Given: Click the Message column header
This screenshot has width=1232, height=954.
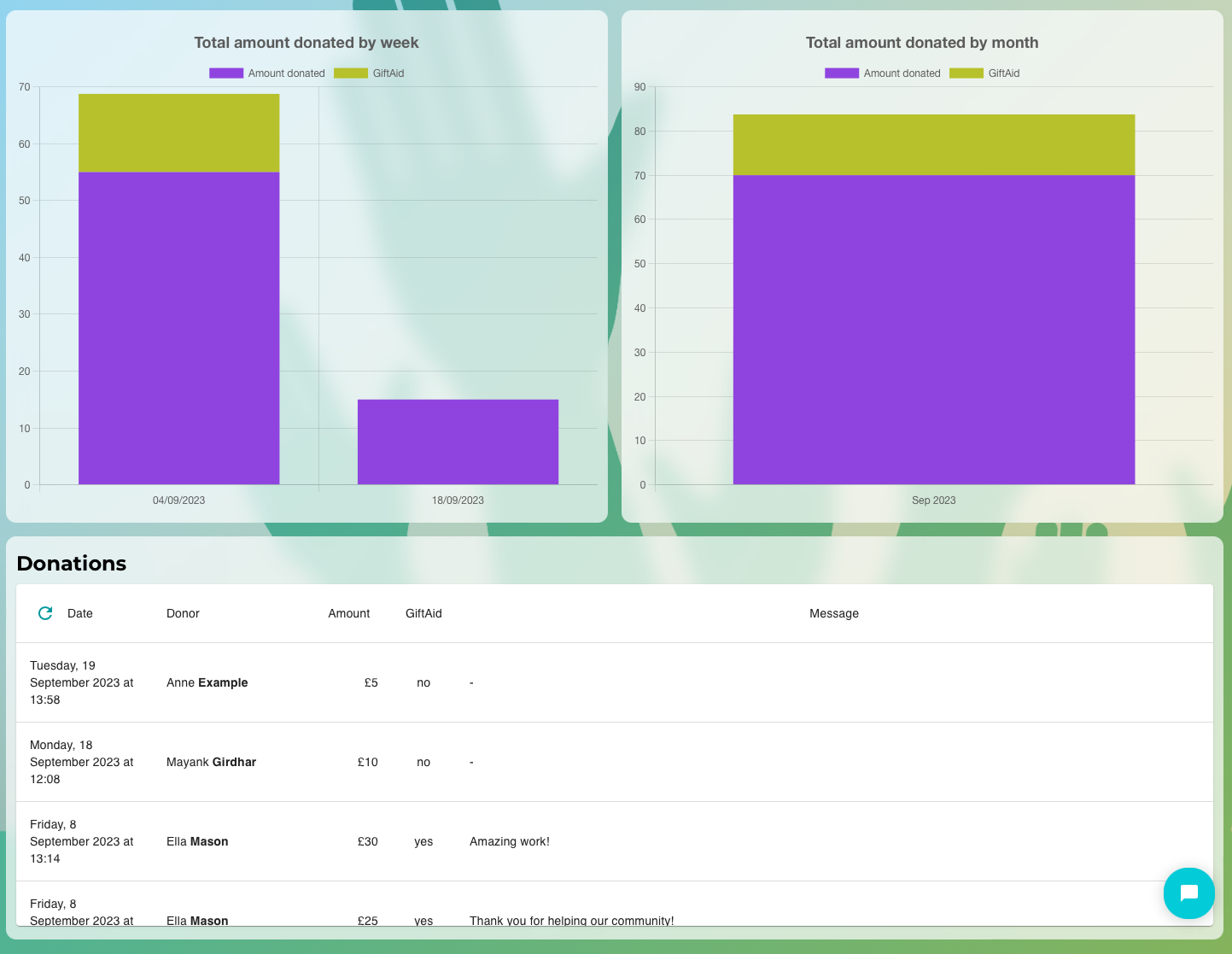Looking at the screenshot, I should (x=833, y=613).
